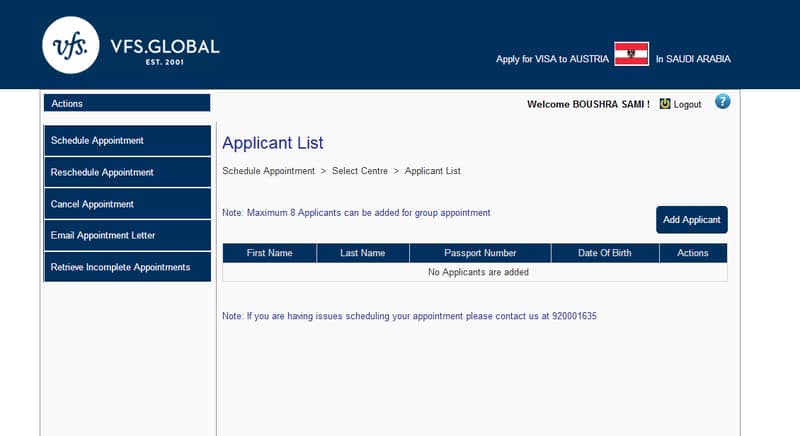Select Cancel Appointment in sidebar
The height and width of the screenshot is (436, 800).
(128, 204)
